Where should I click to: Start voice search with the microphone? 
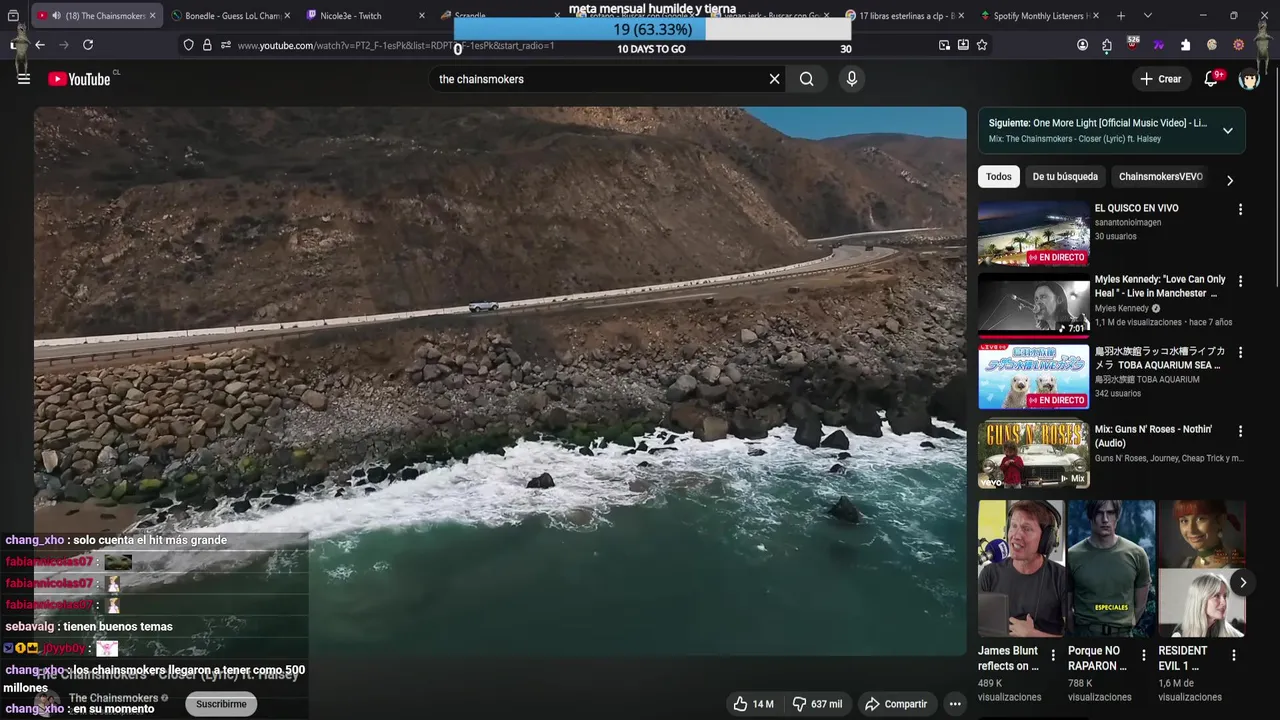pyautogui.click(x=852, y=79)
